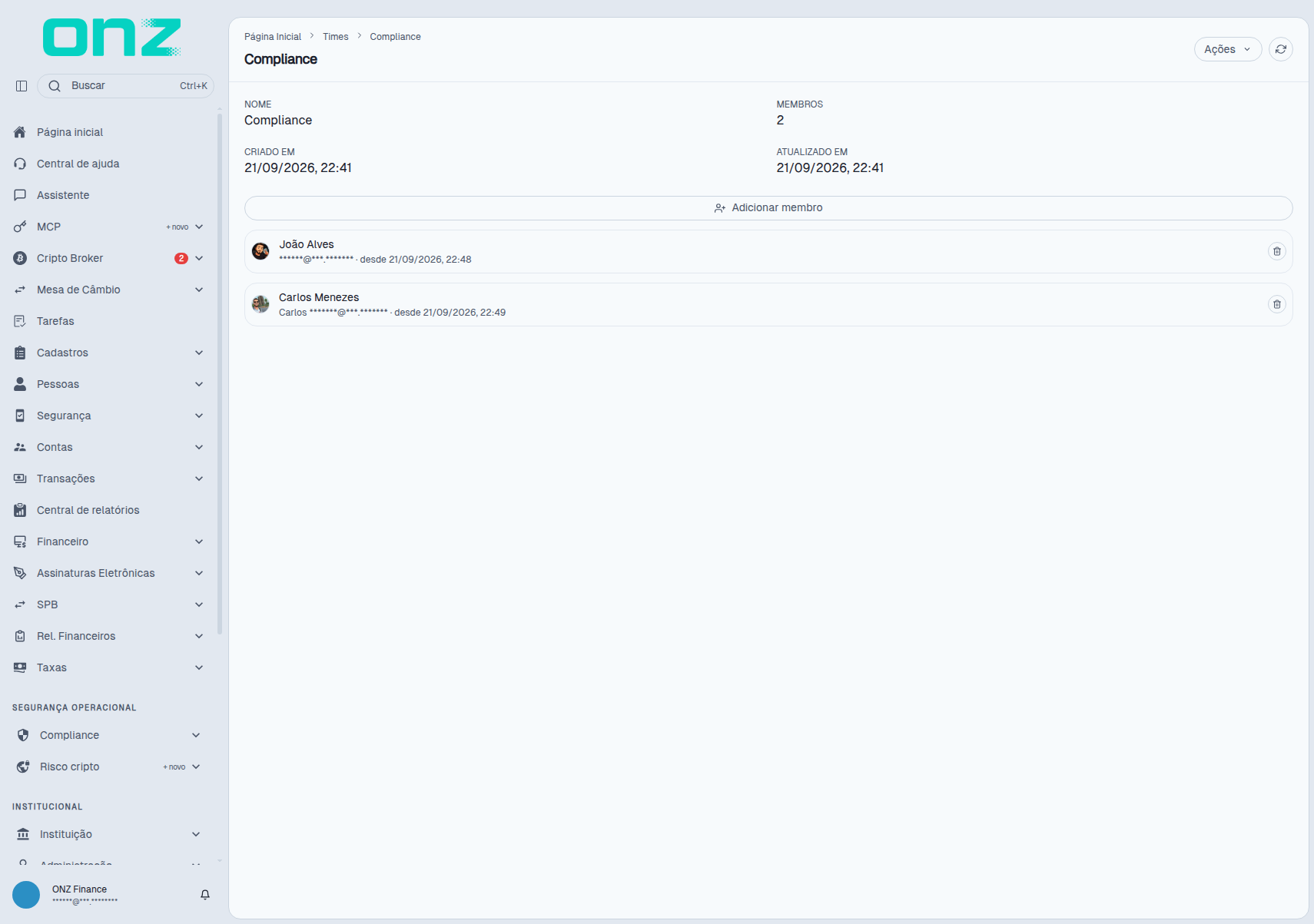The width and height of the screenshot is (1314, 924).
Task: Select Carlos Menezes member name
Action: 319,297
